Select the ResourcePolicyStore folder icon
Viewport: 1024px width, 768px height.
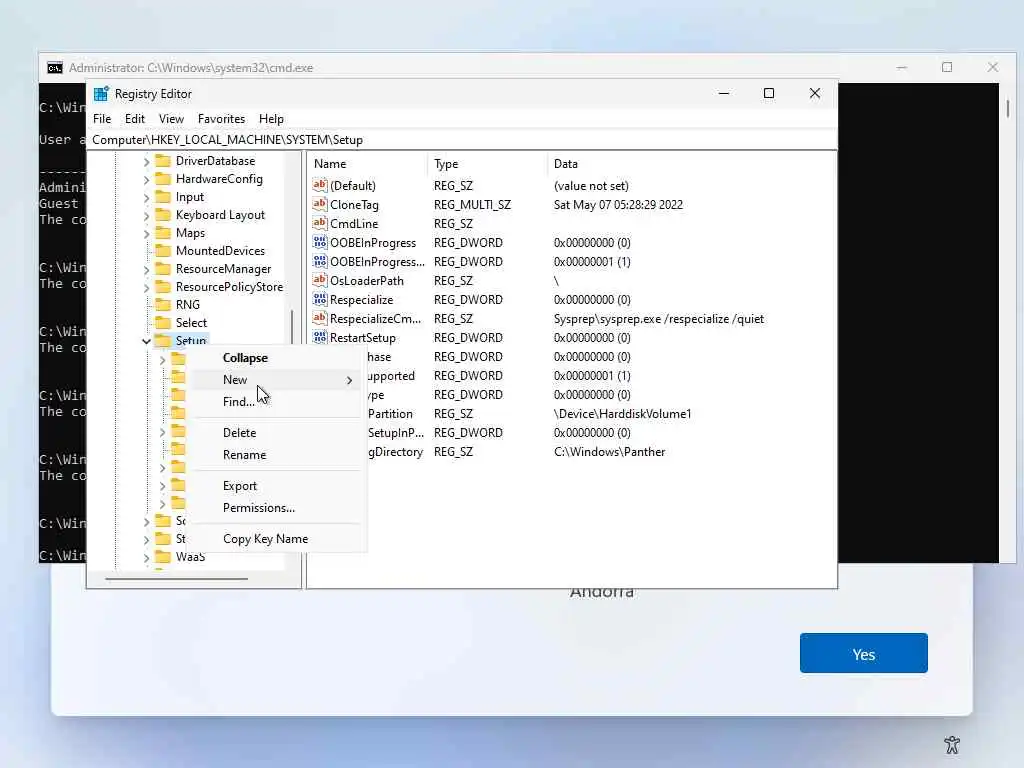click(x=163, y=287)
